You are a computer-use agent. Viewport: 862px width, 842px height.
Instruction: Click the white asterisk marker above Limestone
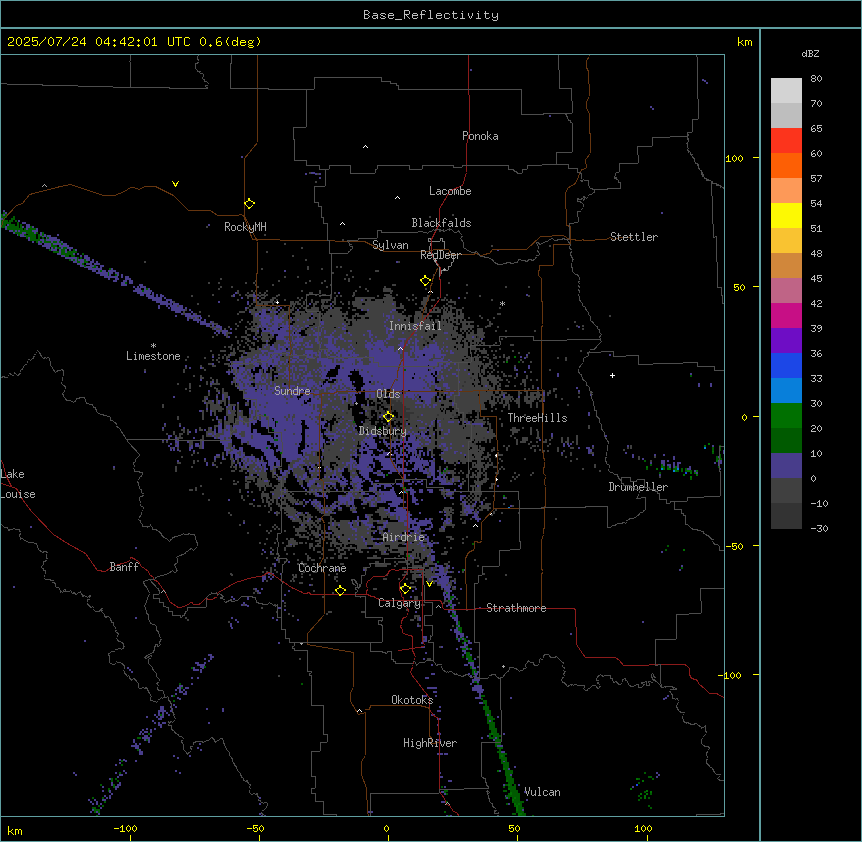pos(153,346)
